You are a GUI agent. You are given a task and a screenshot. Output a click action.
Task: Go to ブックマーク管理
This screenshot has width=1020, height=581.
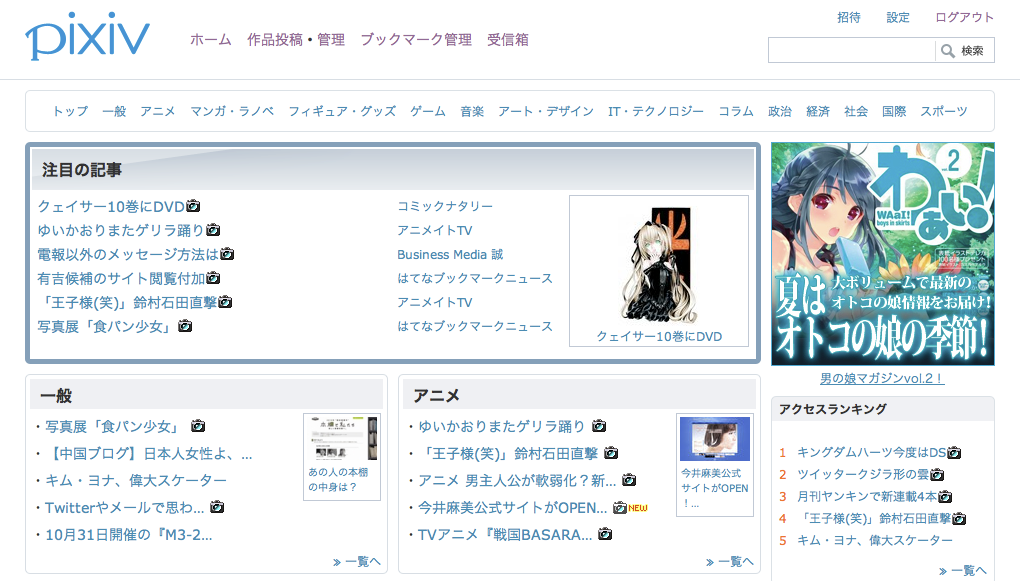[416, 40]
